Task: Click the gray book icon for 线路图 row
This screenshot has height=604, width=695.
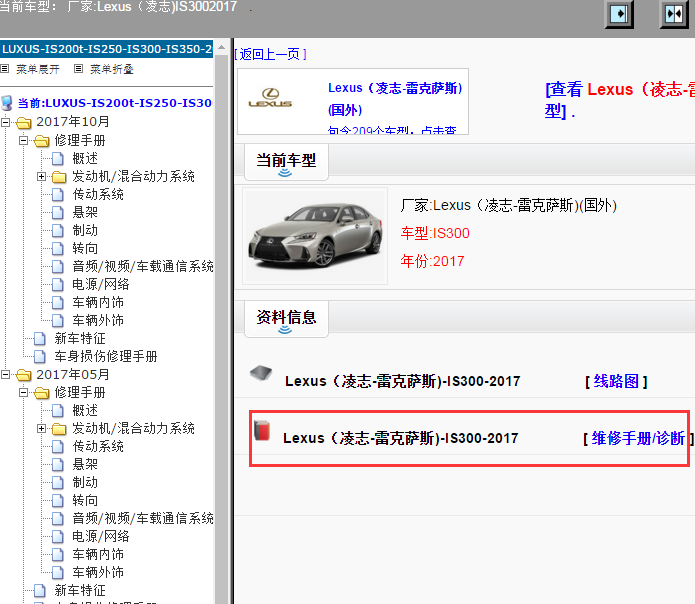Action: coord(261,373)
